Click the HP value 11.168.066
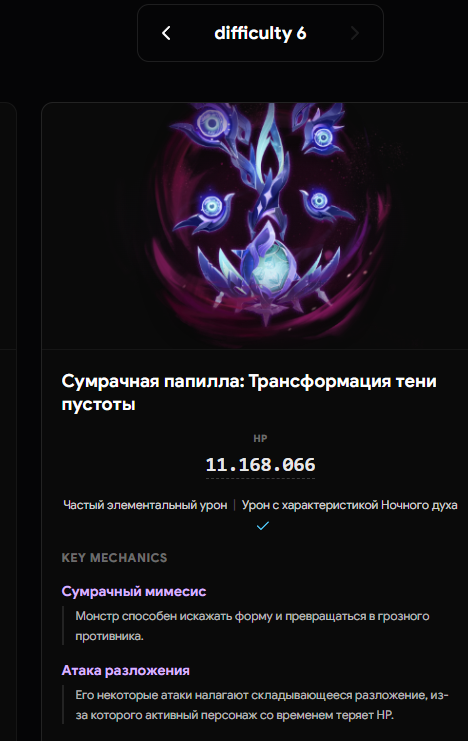468x741 pixels. pyautogui.click(x=260, y=465)
